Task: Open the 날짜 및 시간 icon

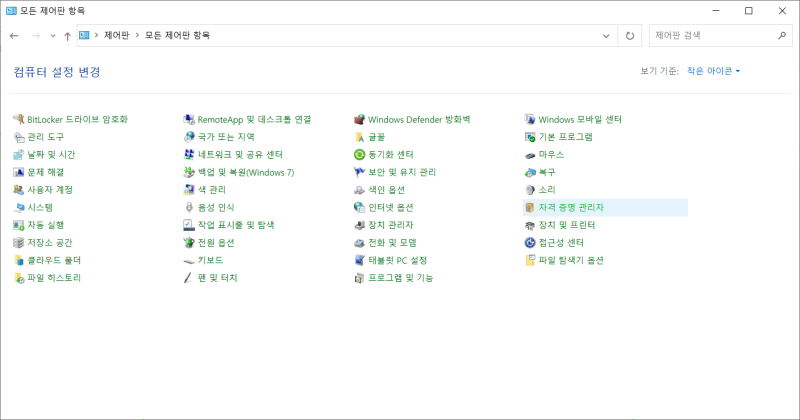Action: tap(19, 155)
